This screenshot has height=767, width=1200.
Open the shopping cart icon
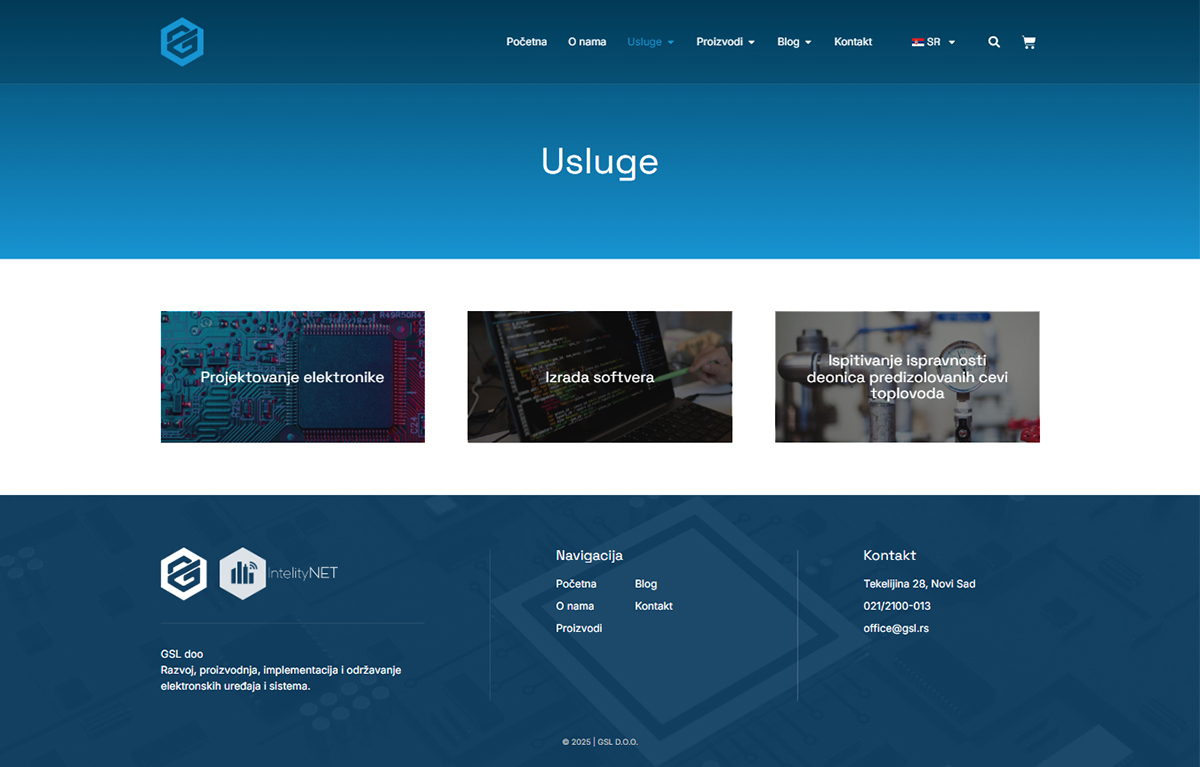[1029, 42]
